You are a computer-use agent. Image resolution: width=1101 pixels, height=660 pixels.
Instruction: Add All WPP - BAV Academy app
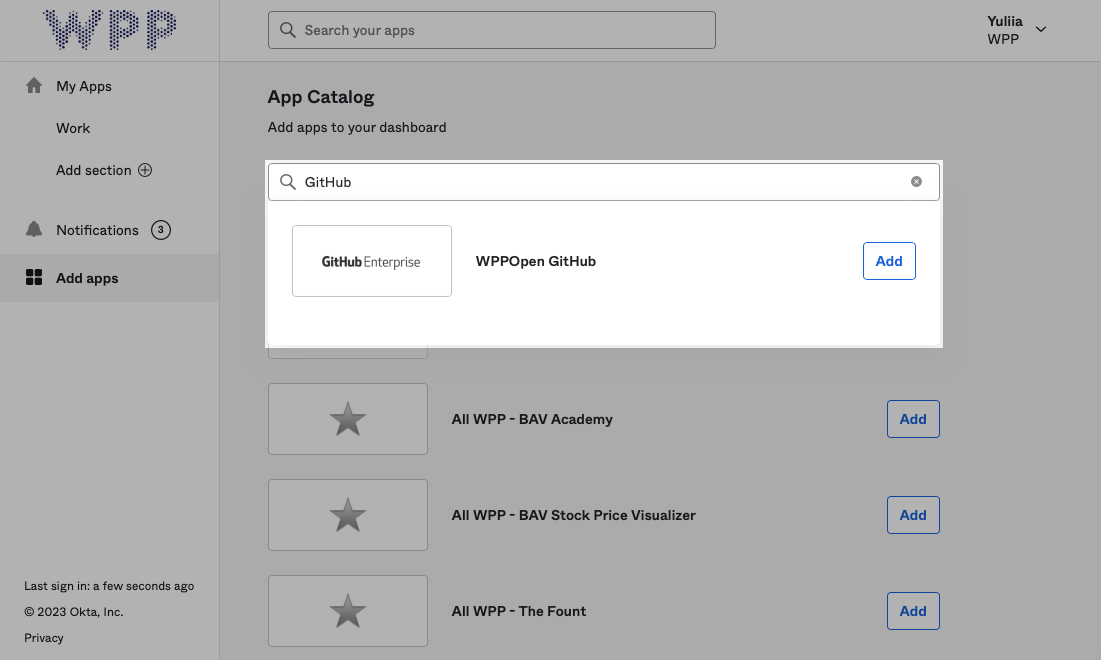[x=912, y=419]
